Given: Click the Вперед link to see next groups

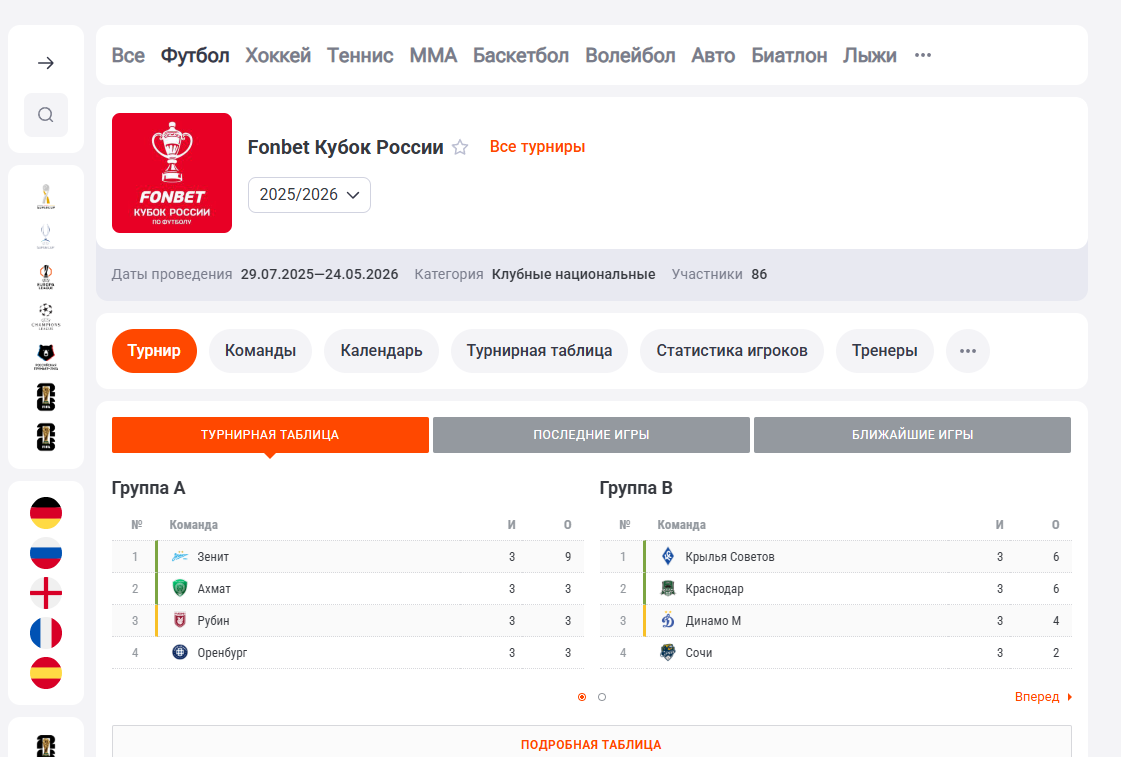Looking at the screenshot, I should [1043, 697].
